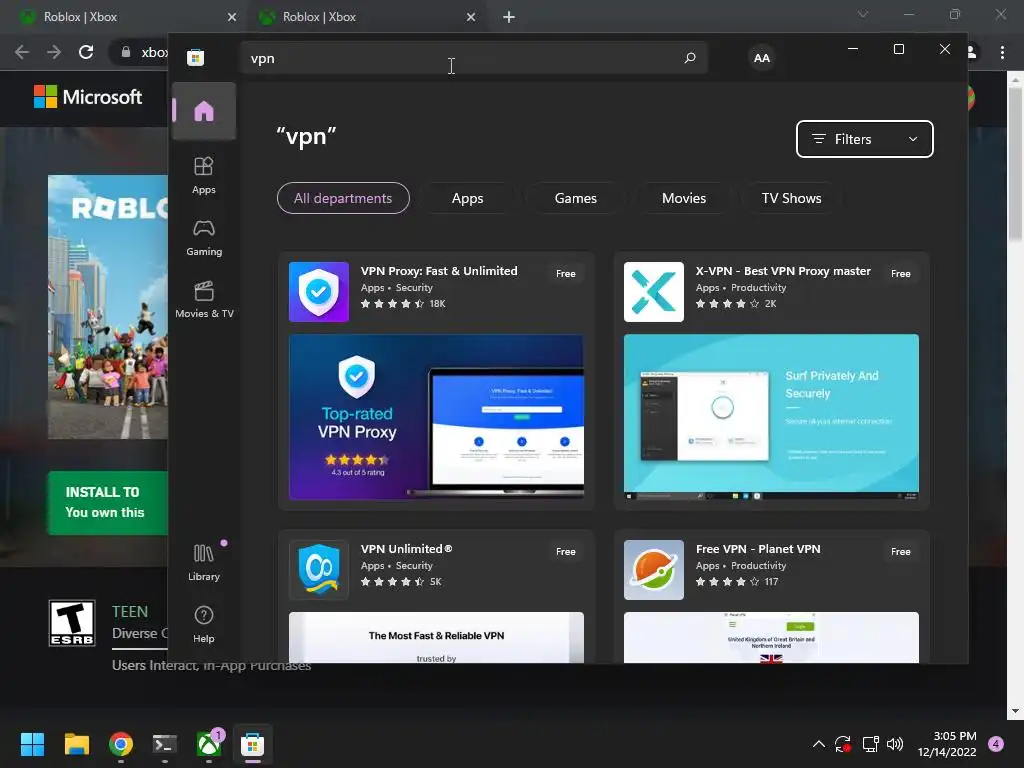Screen dimensions: 1024x768
Task: Click the 117 ratings on Planet VPN
Action: [771, 582]
